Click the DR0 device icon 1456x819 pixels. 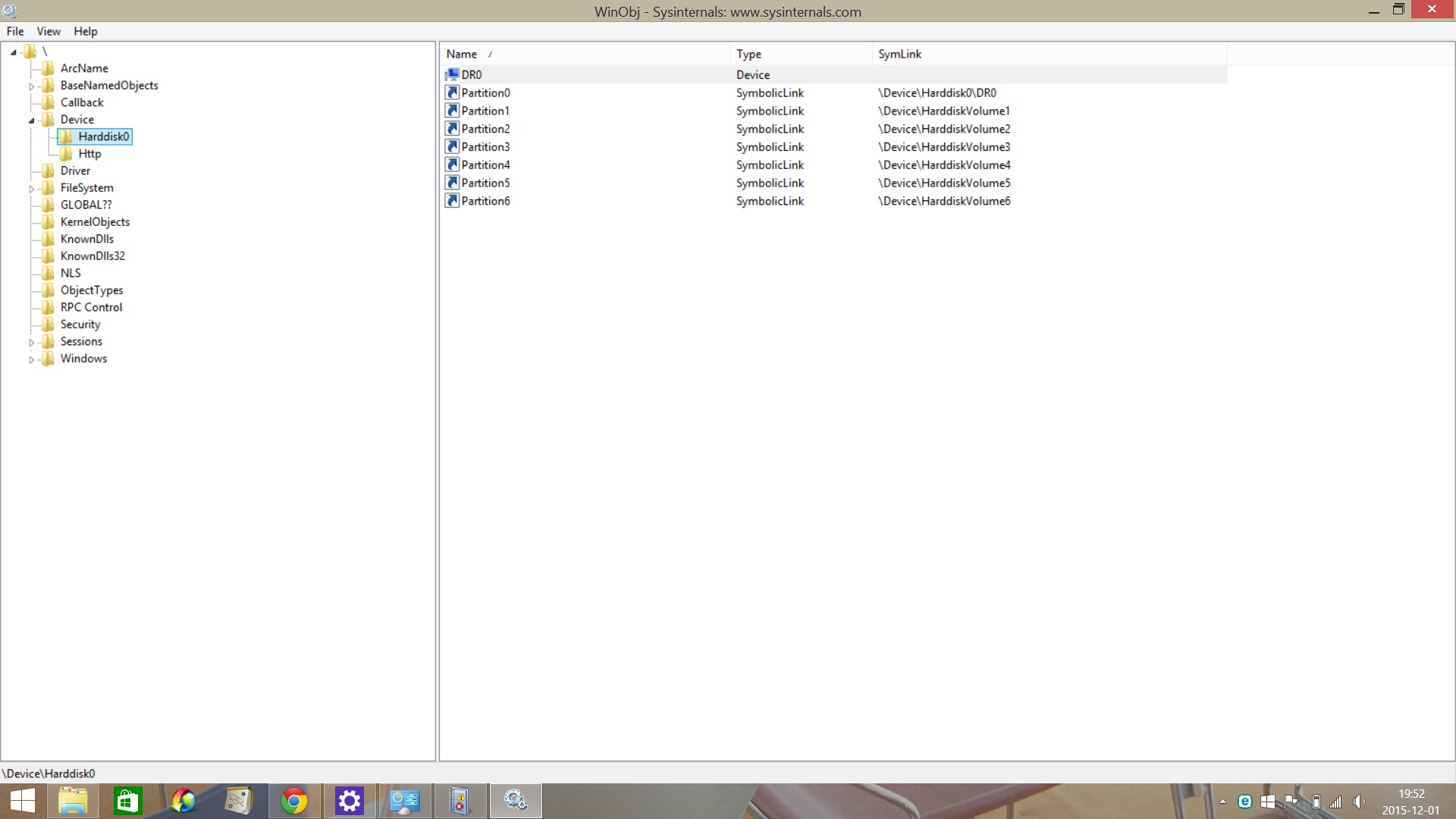(x=452, y=74)
